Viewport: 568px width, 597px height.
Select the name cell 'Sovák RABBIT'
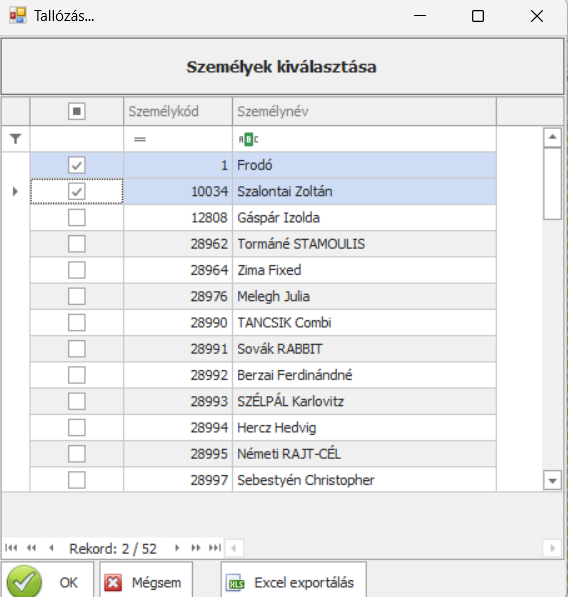[x=364, y=349]
